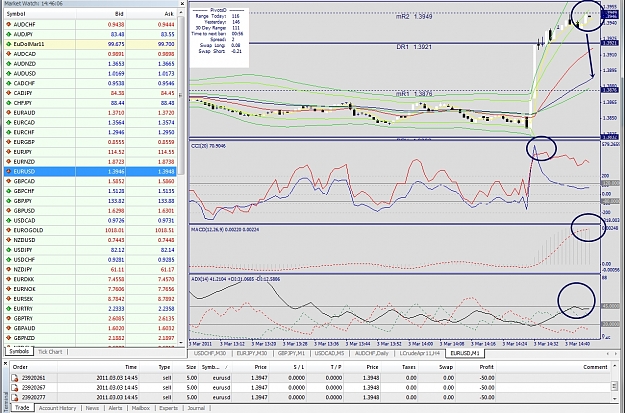Click the EURTRY symbol arrow icon
The width and height of the screenshot is (625, 413).
click(8, 309)
